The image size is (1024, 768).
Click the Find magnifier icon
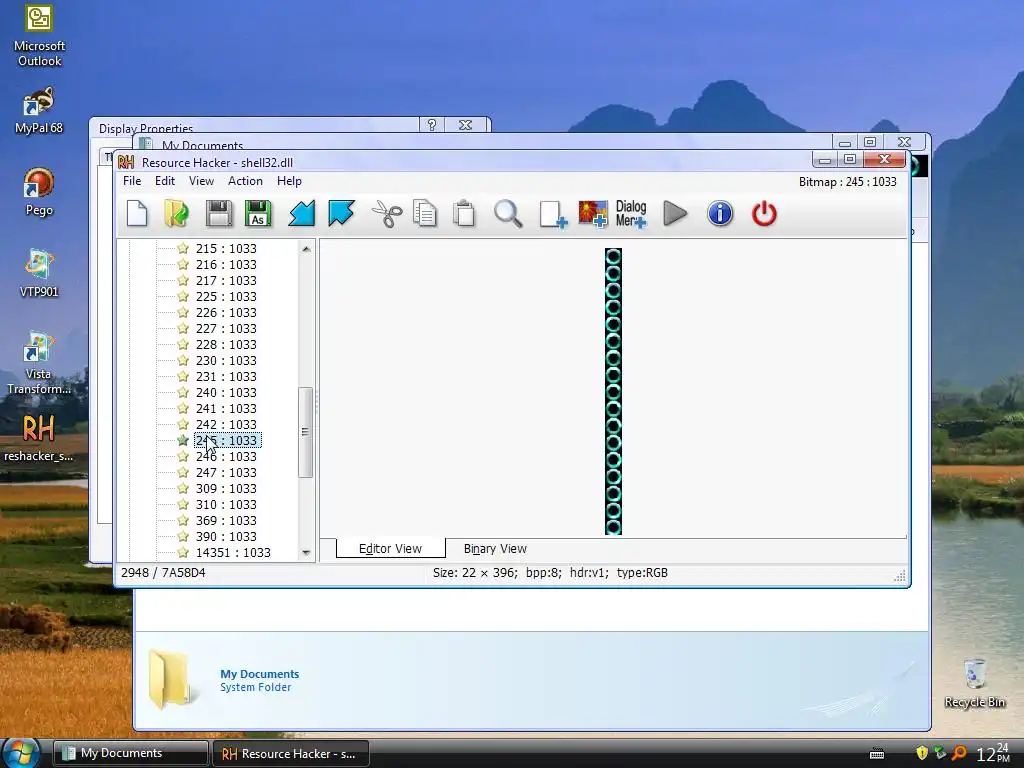(x=508, y=214)
